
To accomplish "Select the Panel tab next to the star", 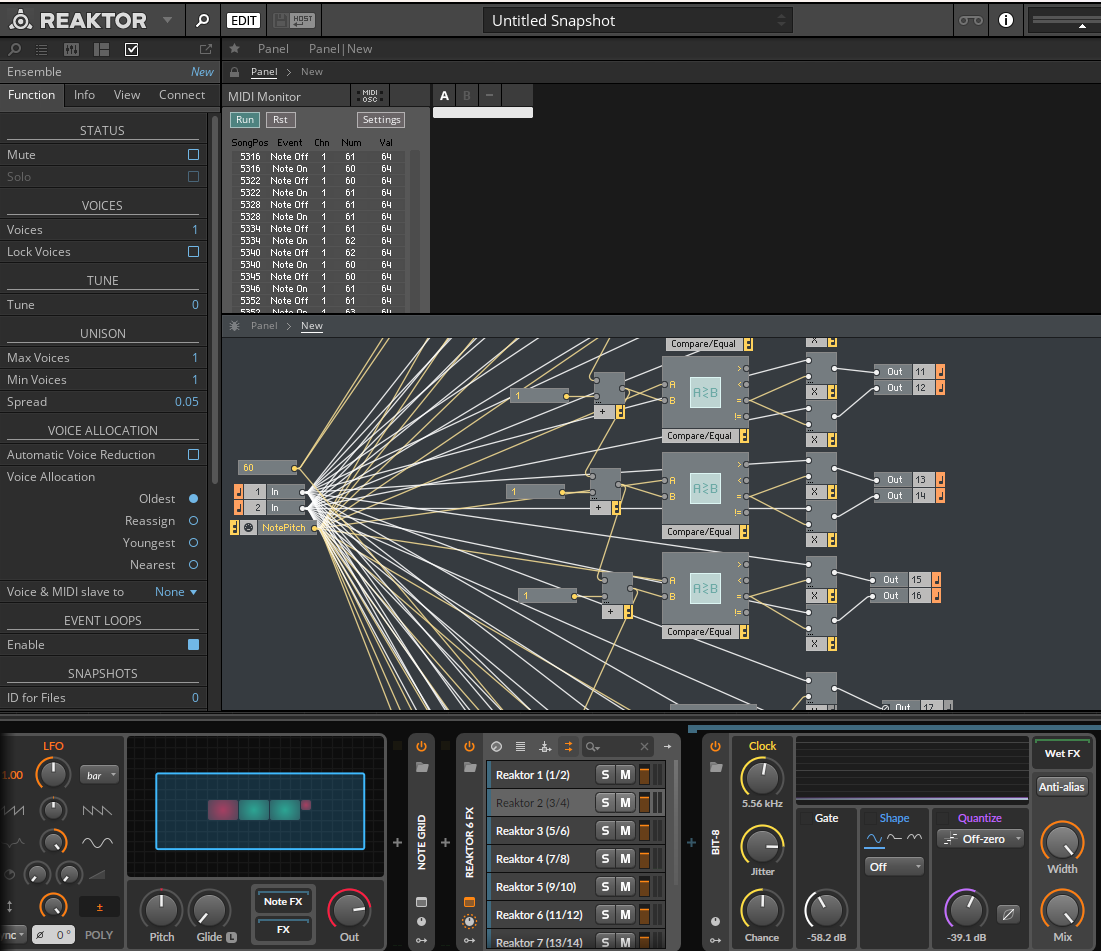I will coord(273,48).
